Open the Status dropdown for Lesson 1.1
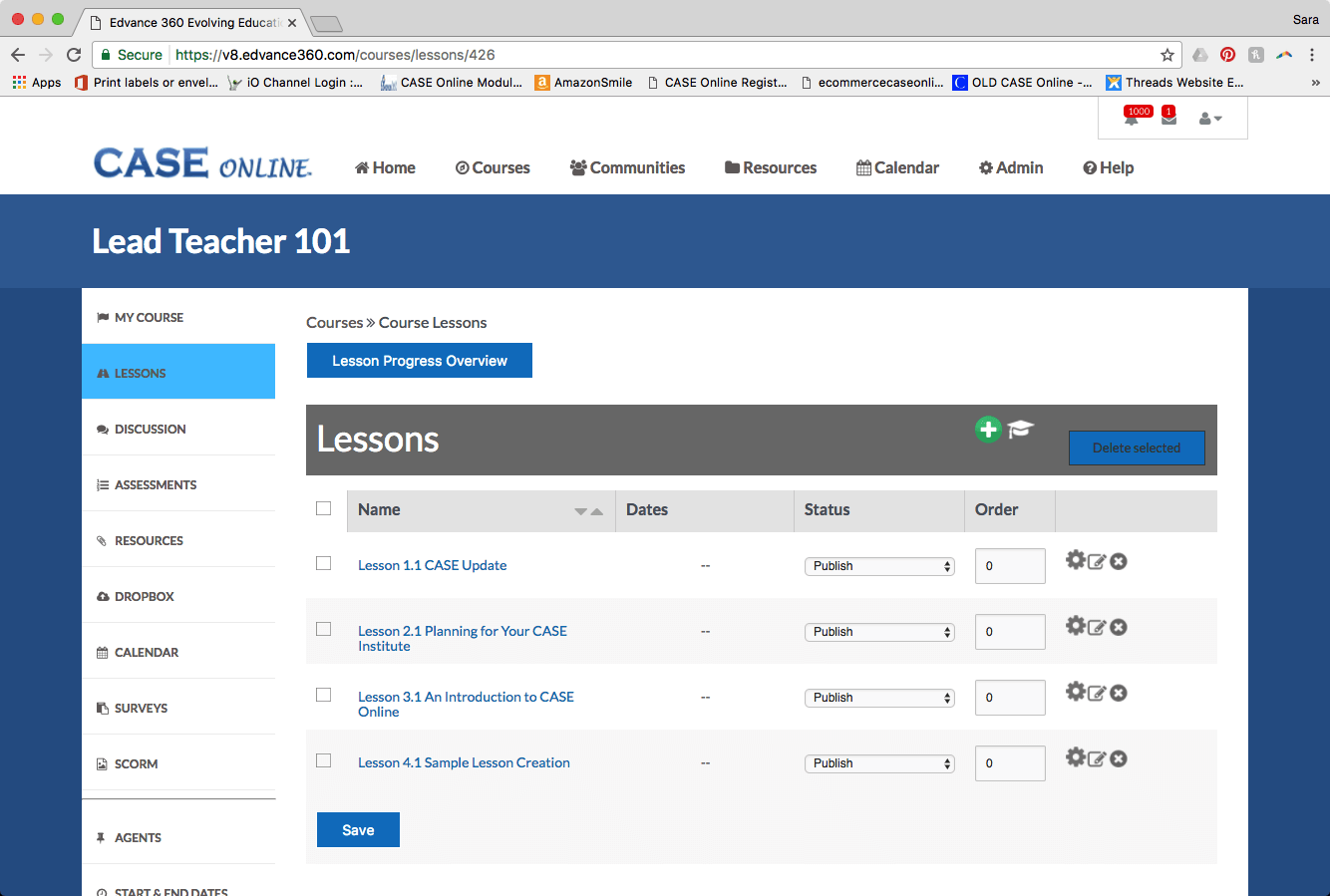This screenshot has width=1330, height=896. point(879,566)
